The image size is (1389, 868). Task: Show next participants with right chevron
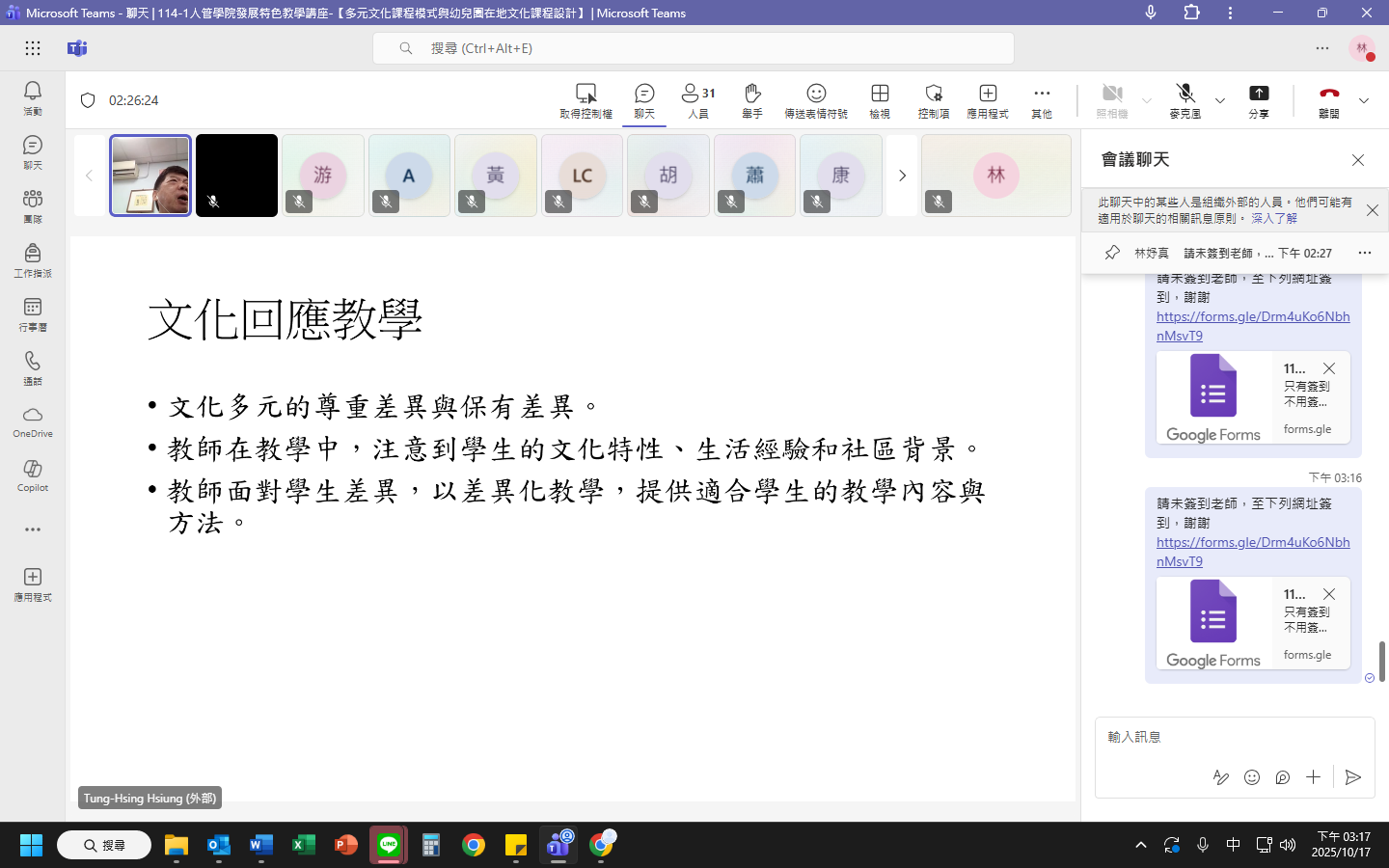pyautogui.click(x=902, y=176)
